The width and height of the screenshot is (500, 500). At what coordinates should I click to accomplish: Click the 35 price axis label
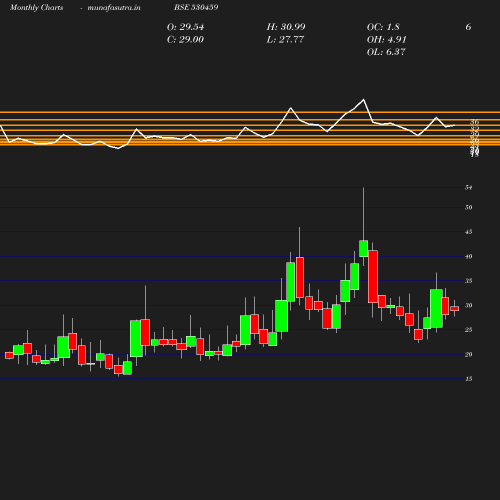pyautogui.click(x=469, y=281)
